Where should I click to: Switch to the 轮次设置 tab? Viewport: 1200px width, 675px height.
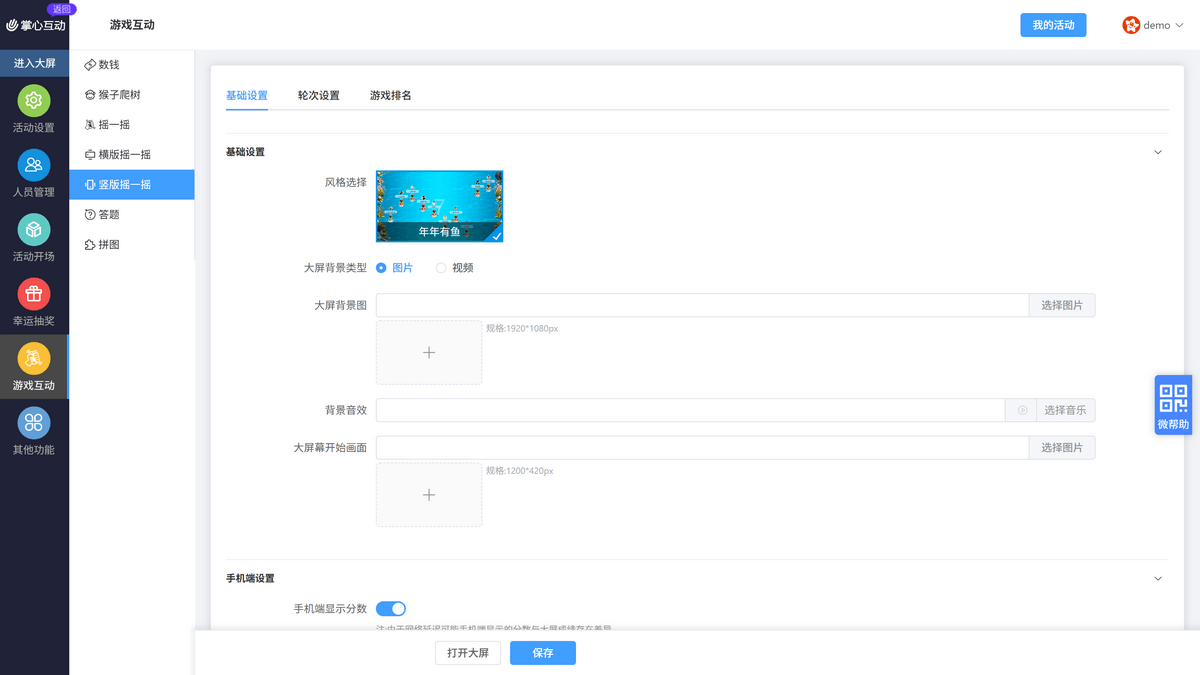pos(318,96)
